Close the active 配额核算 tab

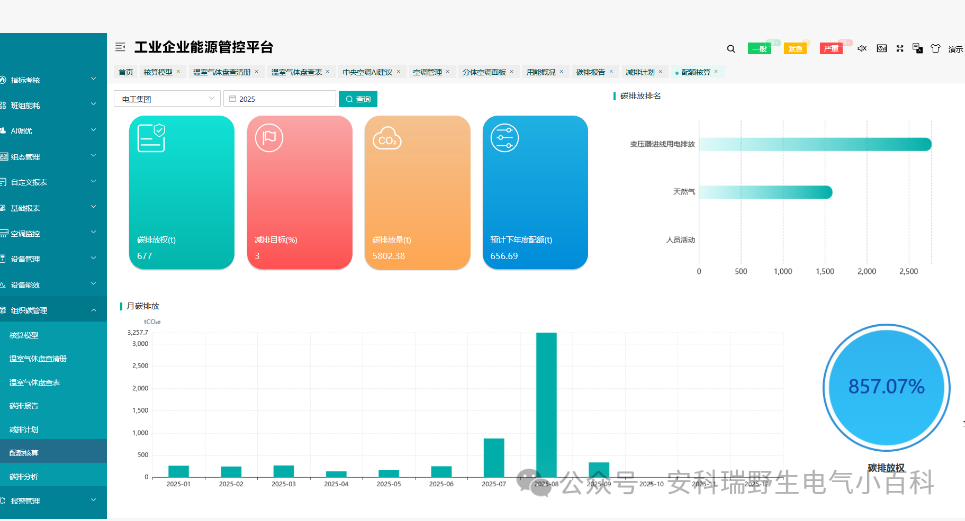point(716,71)
